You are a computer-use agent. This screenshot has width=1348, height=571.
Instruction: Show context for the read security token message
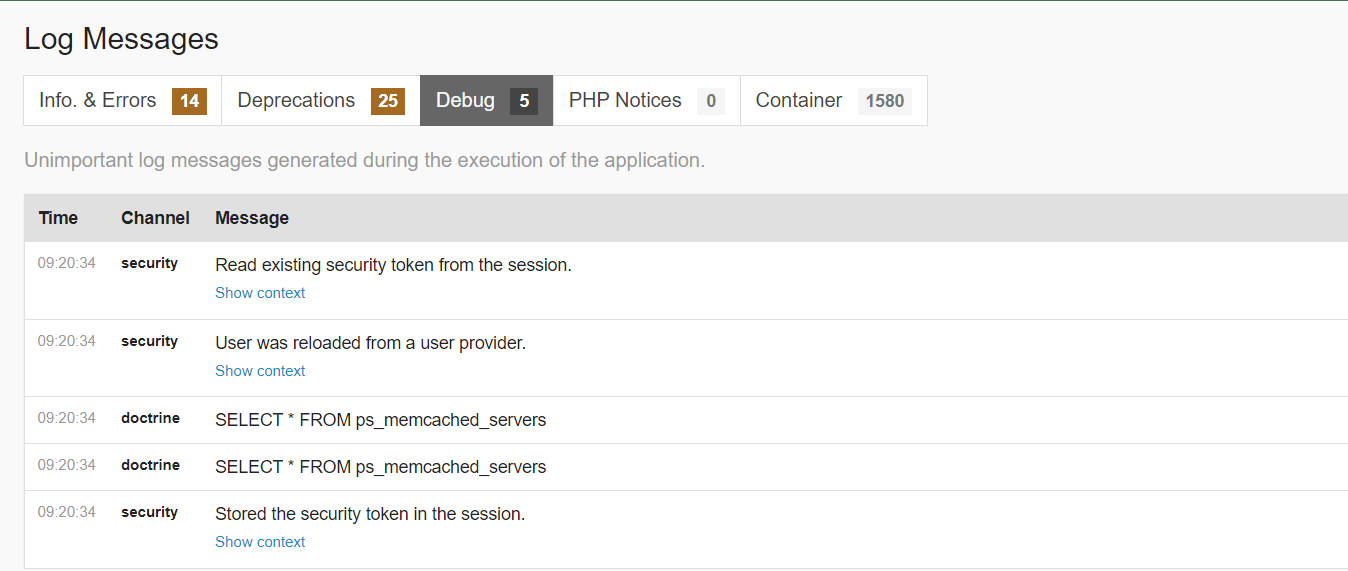tap(260, 293)
